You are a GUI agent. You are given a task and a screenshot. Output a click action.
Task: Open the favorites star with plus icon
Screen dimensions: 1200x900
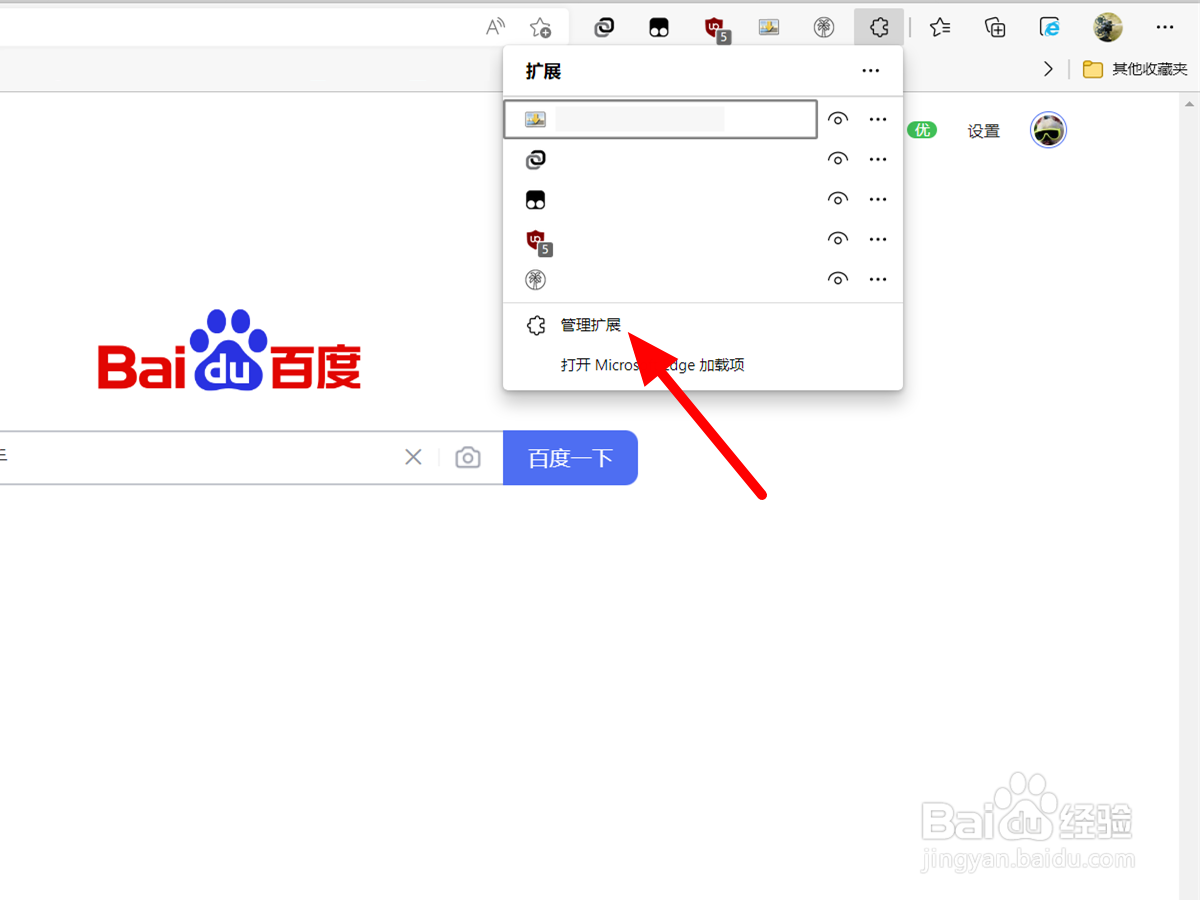tap(541, 28)
